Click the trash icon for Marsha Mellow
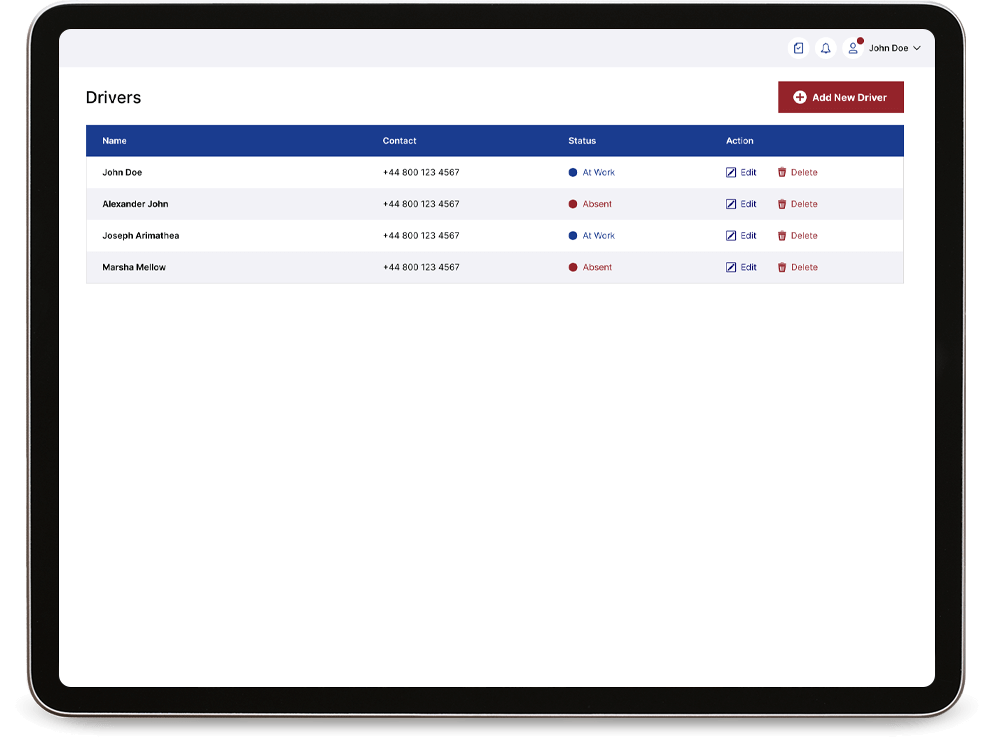 pos(782,268)
